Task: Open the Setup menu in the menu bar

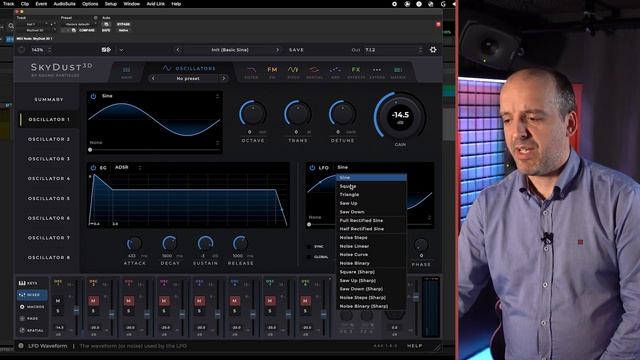Action: 111,4
